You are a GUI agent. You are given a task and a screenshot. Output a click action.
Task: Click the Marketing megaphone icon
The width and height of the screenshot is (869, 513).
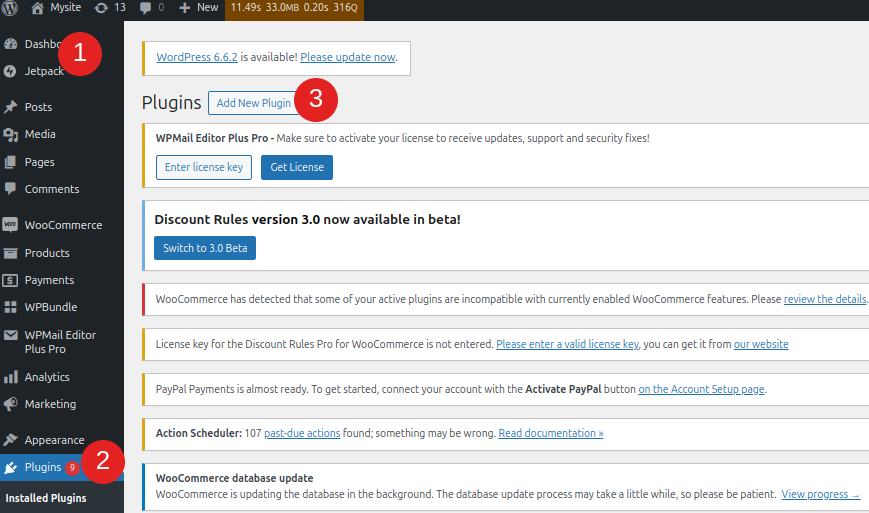[x=10, y=404]
